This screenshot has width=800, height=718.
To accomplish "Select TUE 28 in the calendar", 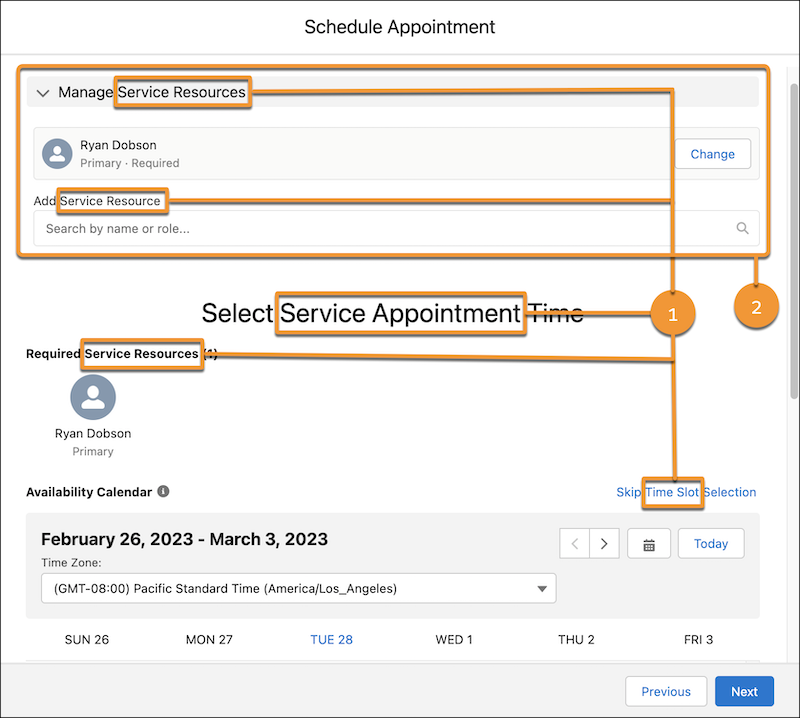I will tap(331, 639).
